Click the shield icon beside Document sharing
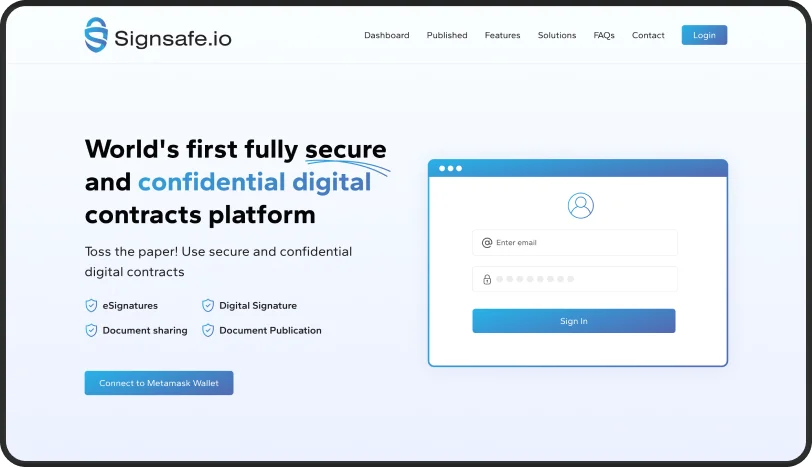The image size is (812, 467). click(x=91, y=330)
